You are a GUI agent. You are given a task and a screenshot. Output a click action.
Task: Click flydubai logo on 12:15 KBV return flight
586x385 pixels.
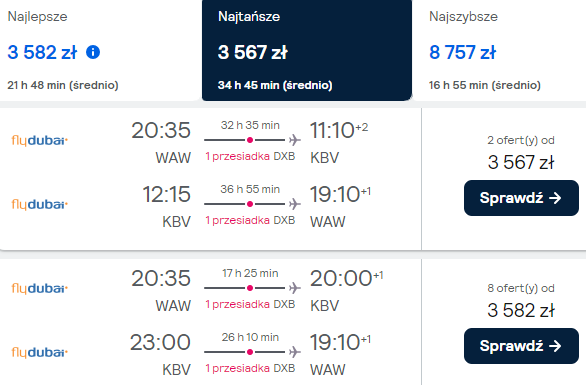tap(40, 204)
